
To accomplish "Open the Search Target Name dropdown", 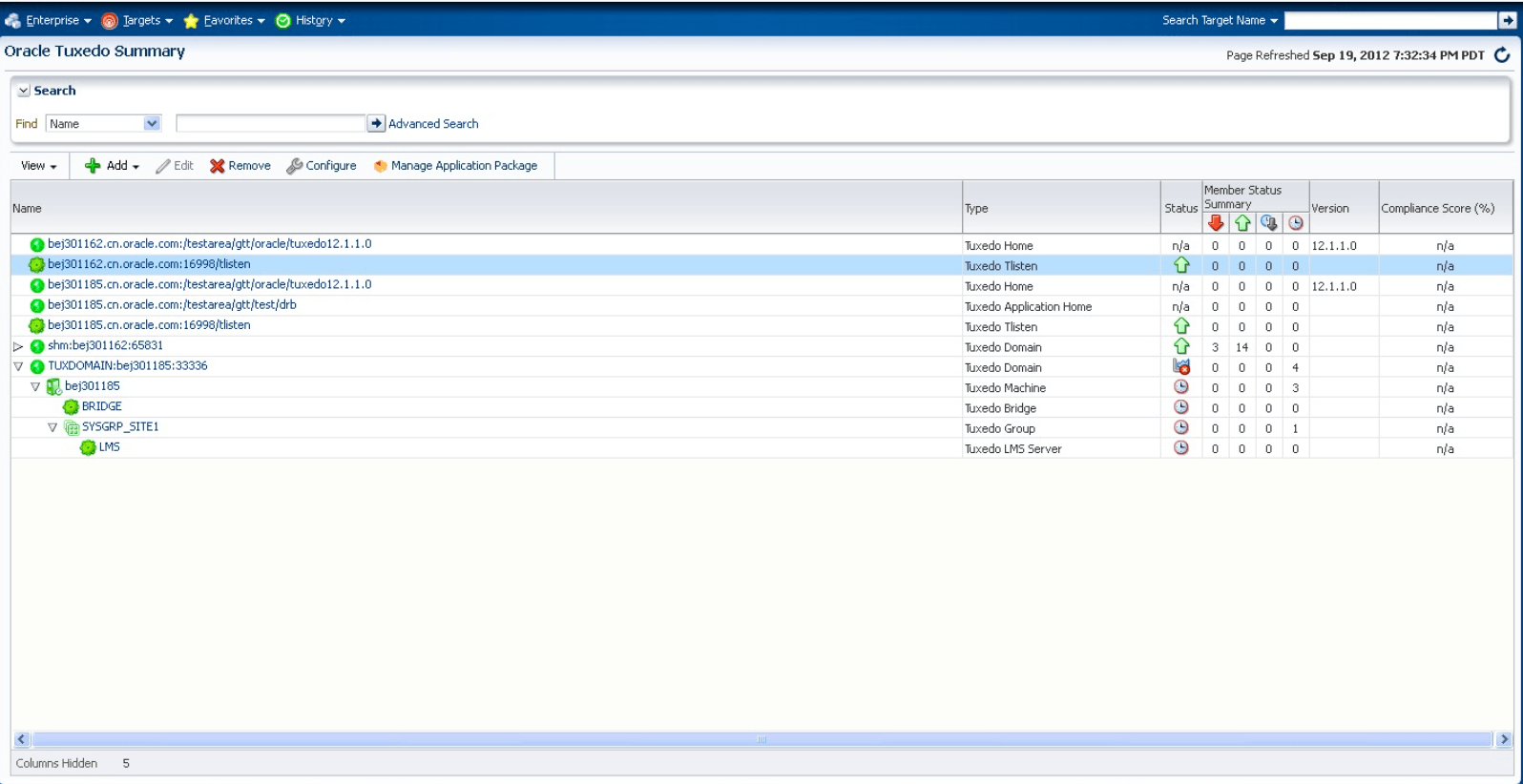I will [x=1220, y=20].
